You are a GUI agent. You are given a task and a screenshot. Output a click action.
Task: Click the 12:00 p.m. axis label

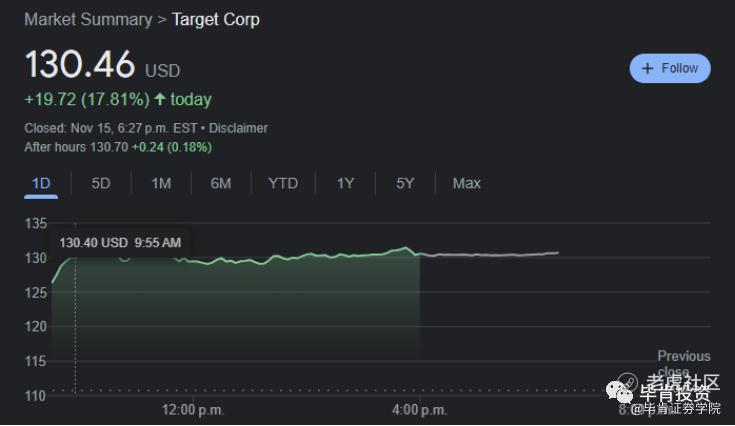[x=193, y=410]
